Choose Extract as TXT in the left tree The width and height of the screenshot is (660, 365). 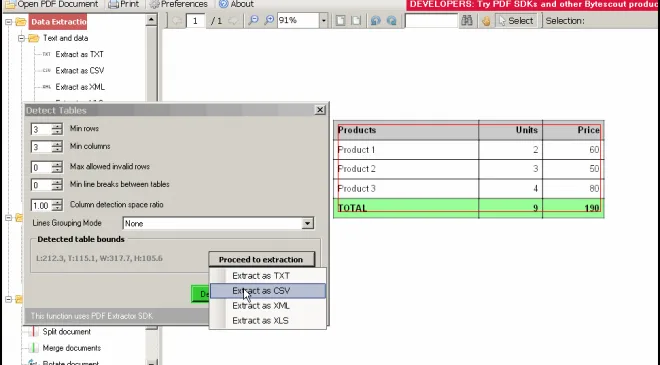tap(80, 54)
